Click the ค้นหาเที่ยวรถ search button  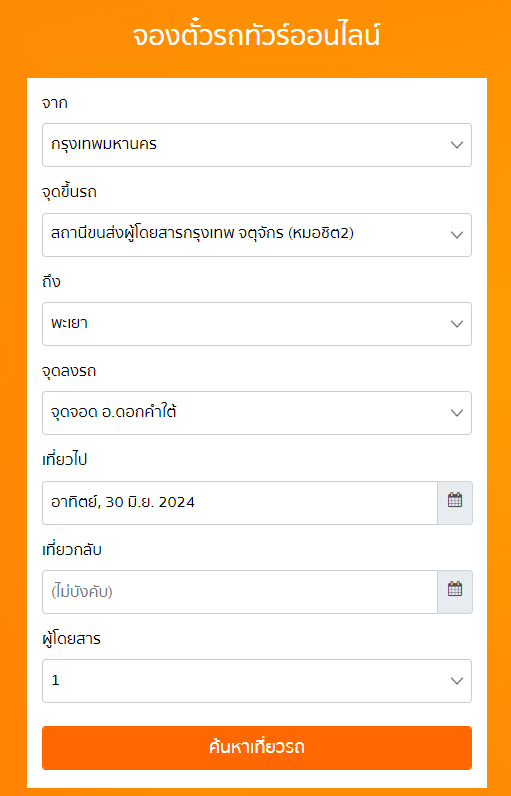(x=257, y=748)
